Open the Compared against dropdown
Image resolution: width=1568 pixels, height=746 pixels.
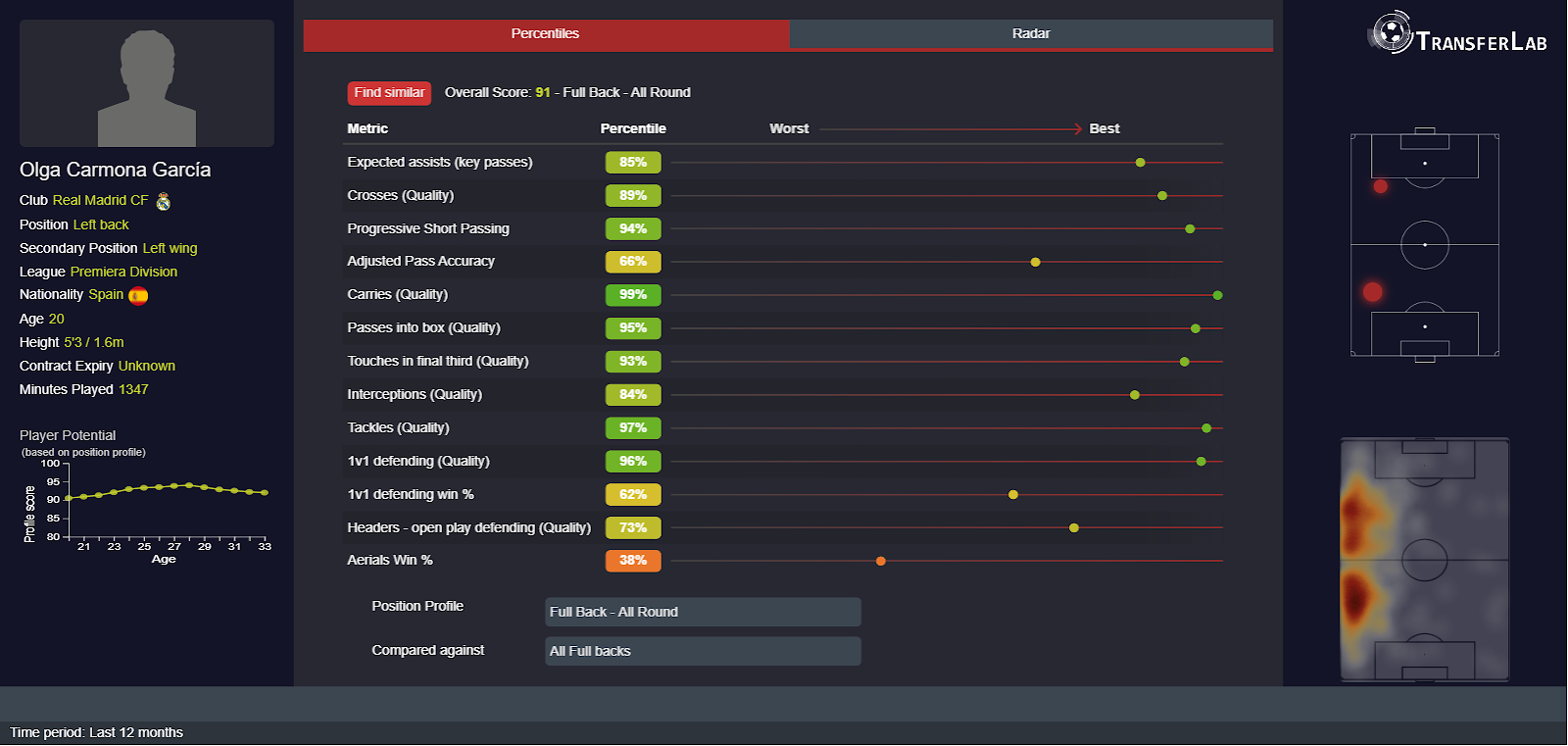pyautogui.click(x=703, y=651)
